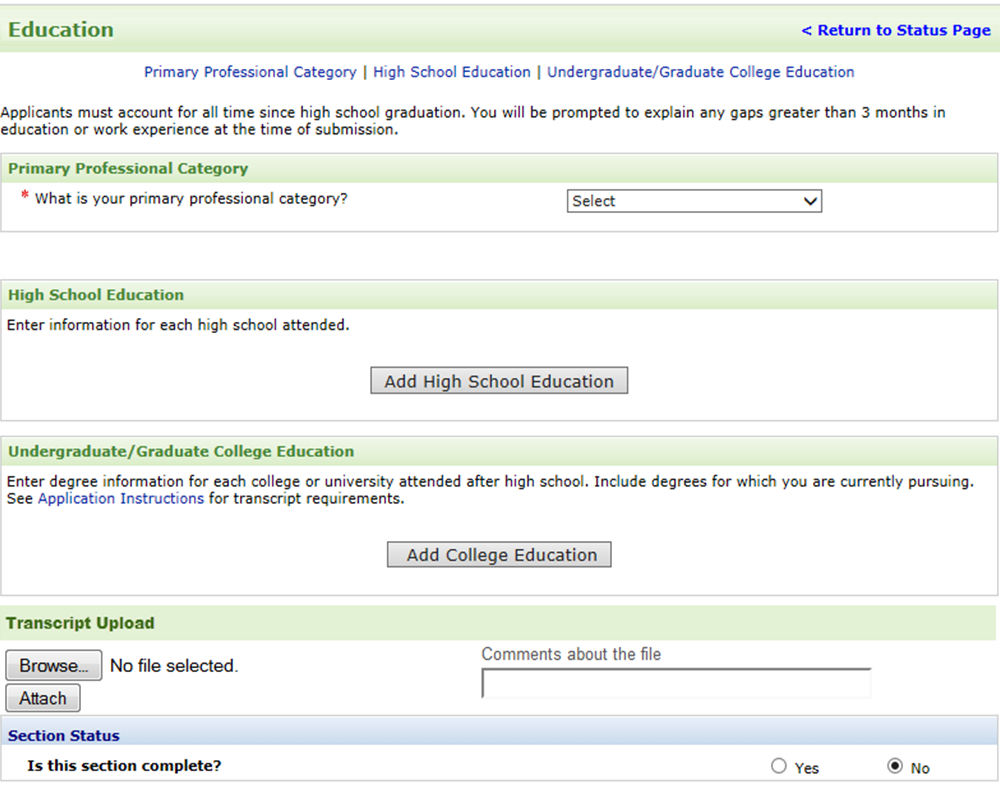The image size is (1000, 787).
Task: Click the Add College Education button
Action: pos(499,555)
